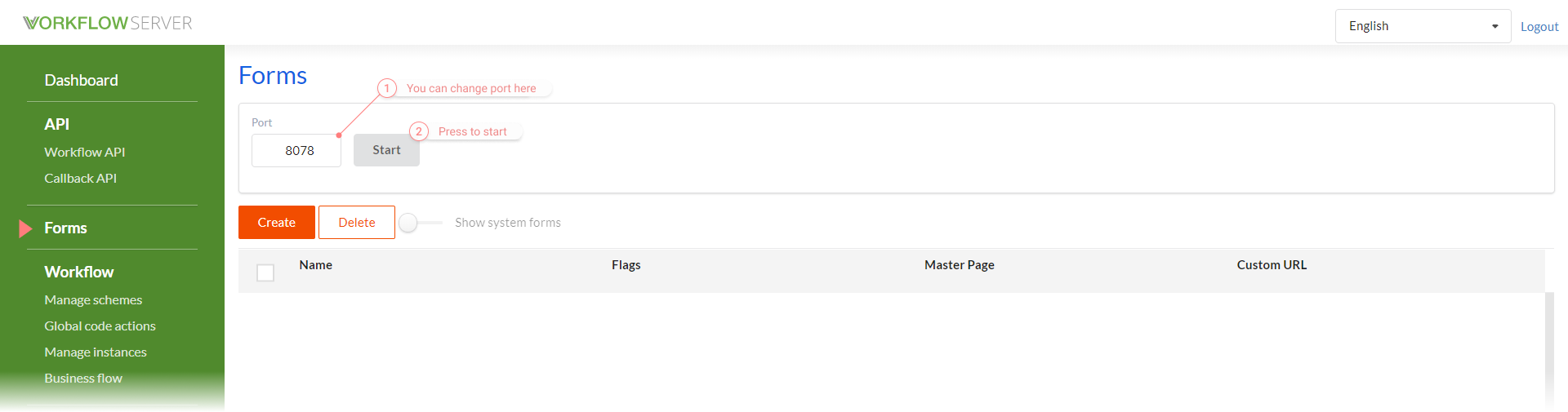
Task: Open Callback API page
Action: (x=80, y=178)
